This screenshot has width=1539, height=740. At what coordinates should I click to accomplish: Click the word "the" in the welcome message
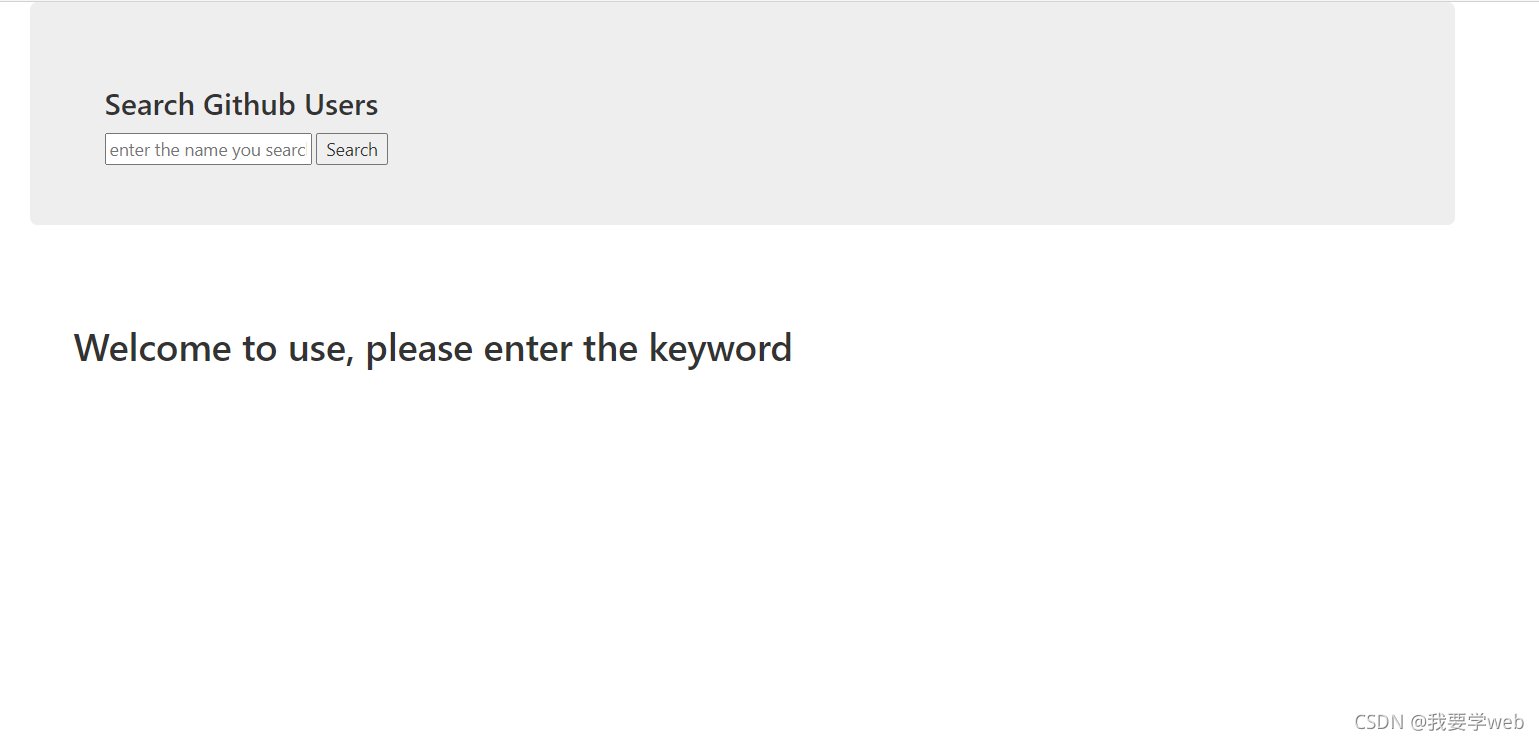click(611, 348)
